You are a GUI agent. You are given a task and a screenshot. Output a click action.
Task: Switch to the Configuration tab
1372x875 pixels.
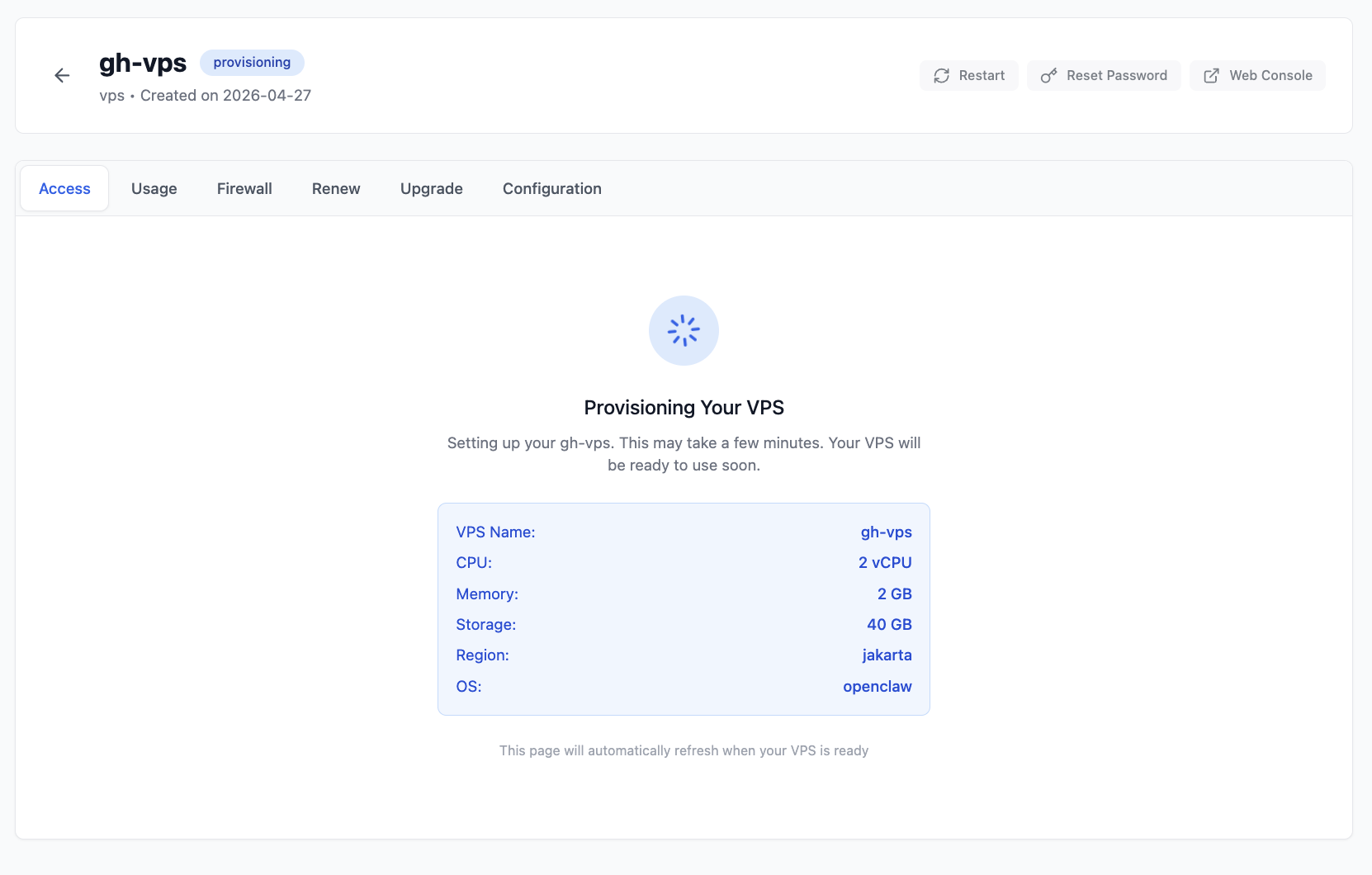(x=551, y=188)
